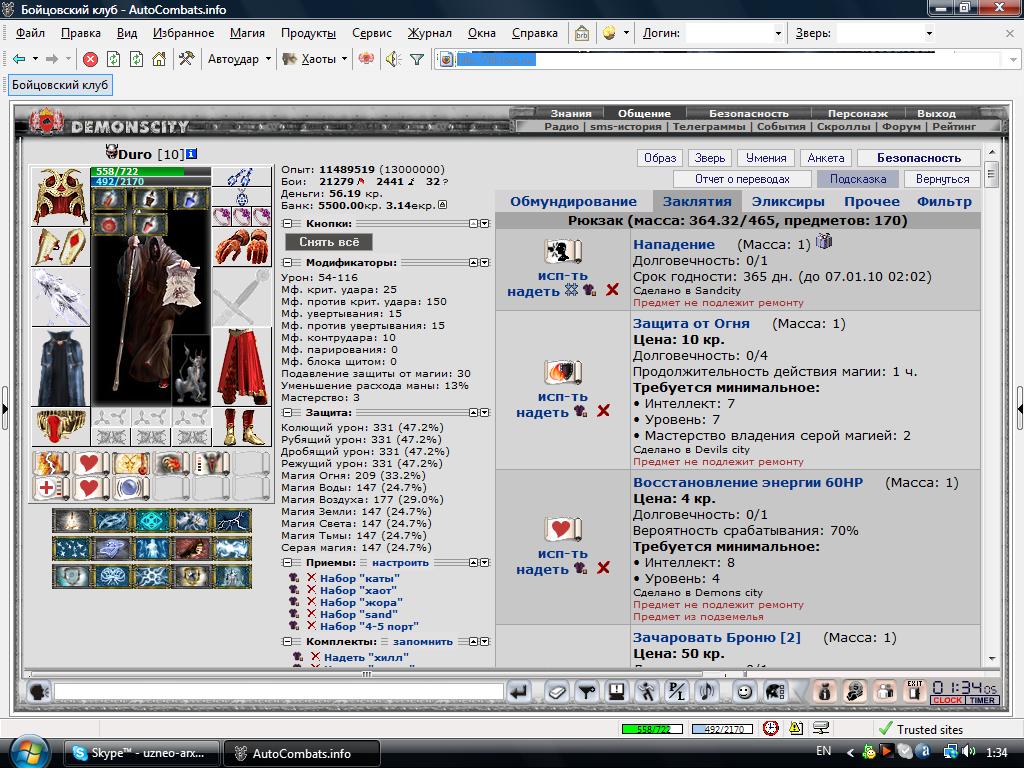Click the Windows Start orb
The image size is (1024, 768).
click(29, 752)
